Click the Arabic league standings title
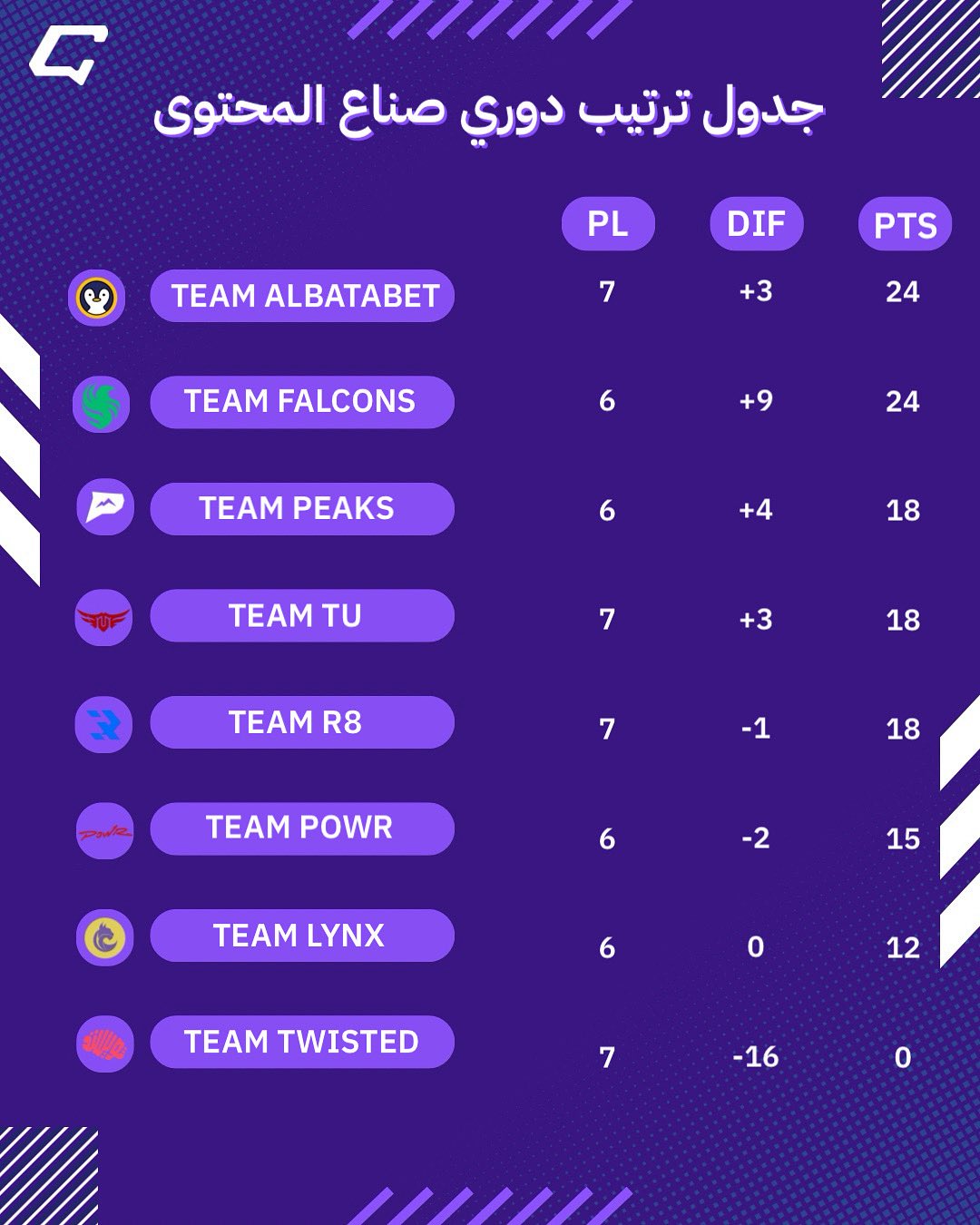 [489, 111]
